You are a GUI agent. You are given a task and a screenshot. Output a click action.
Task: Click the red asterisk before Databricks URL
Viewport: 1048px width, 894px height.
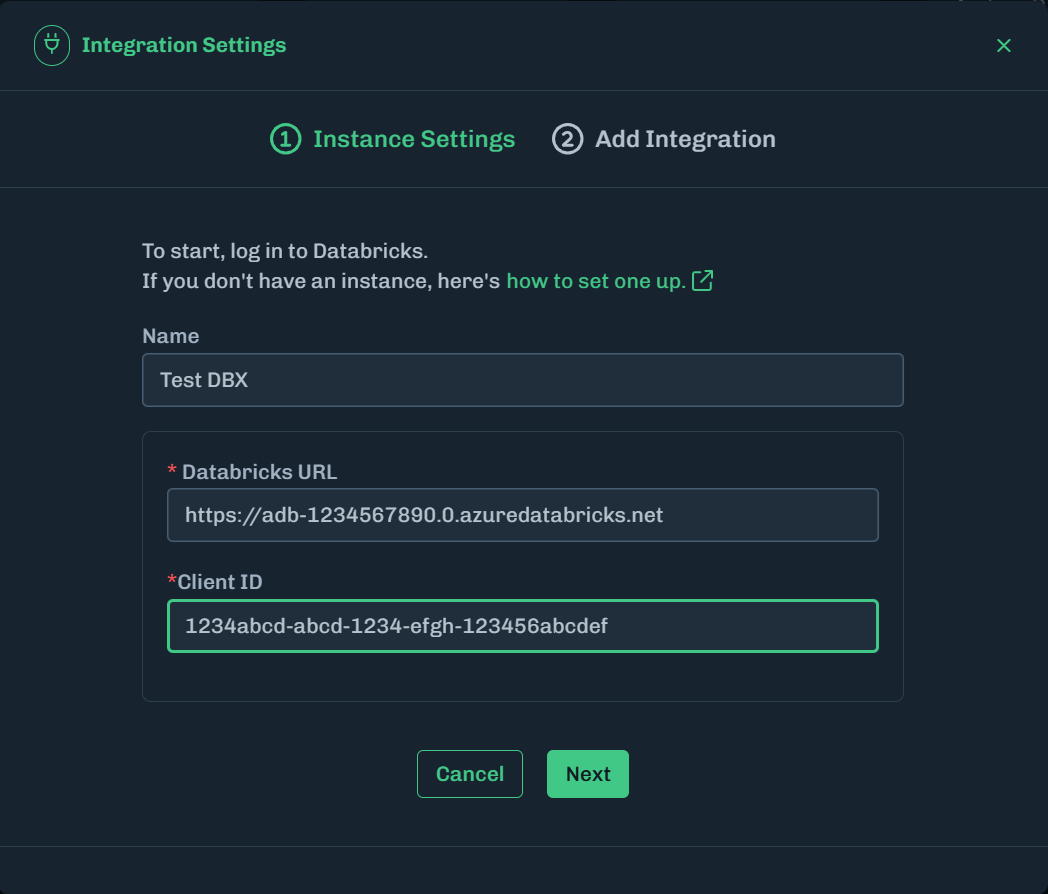(172, 471)
